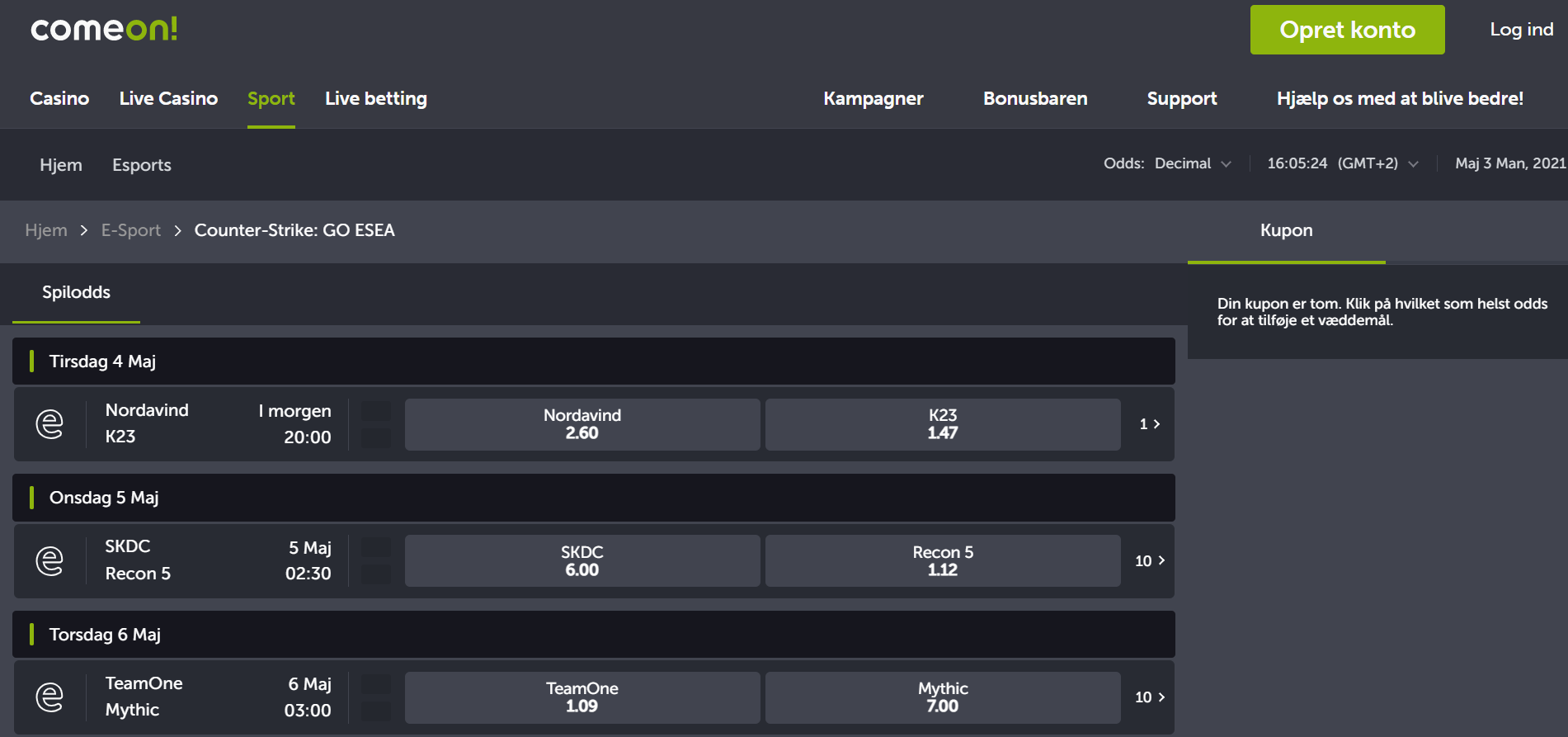Select the Spilodds tab
The width and height of the screenshot is (1568, 737).
pos(76,292)
